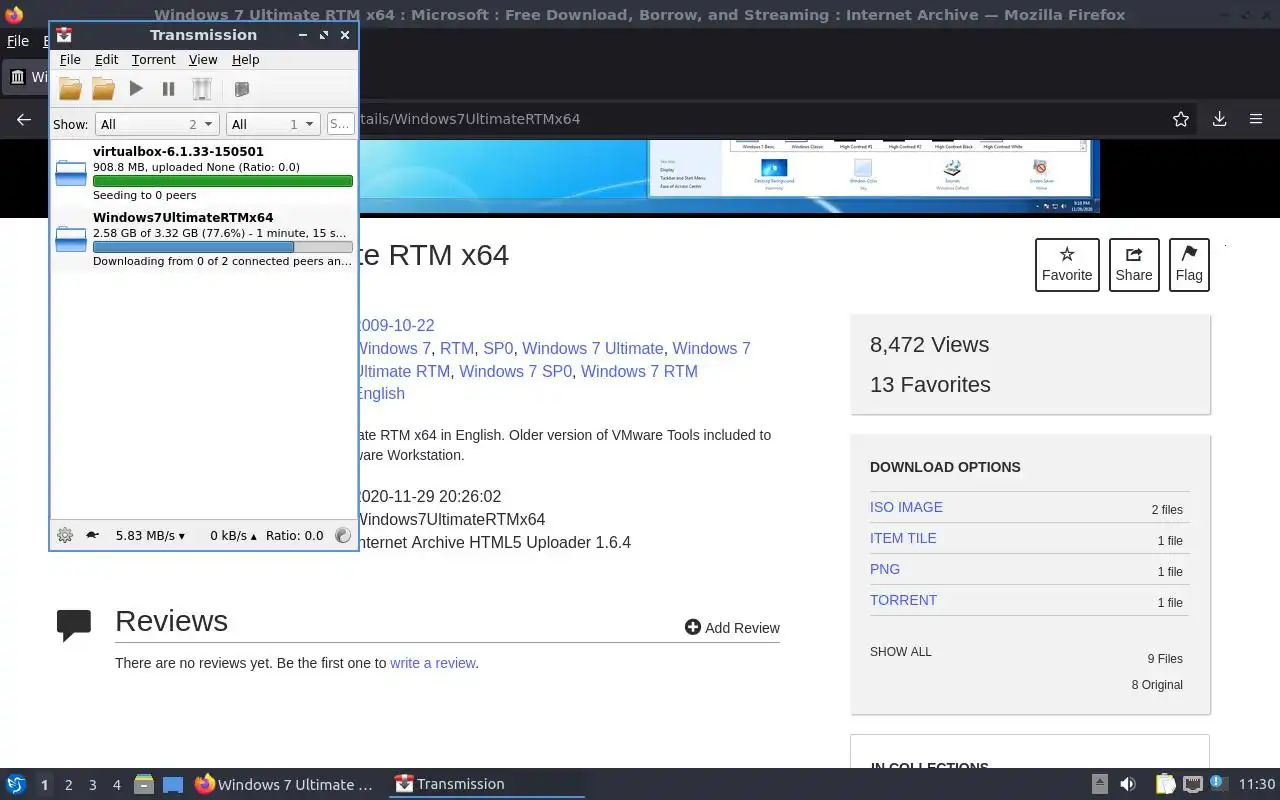Switch to workspace 4 in the taskbar
The width and height of the screenshot is (1280, 800).
[116, 785]
